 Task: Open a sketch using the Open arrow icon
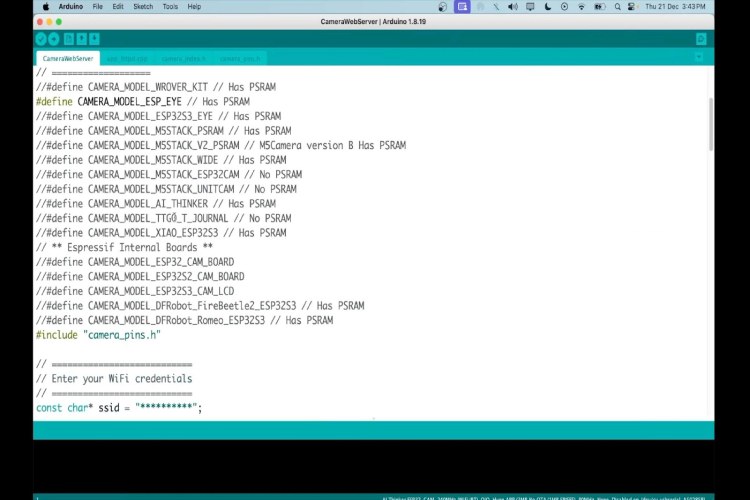(x=82, y=39)
